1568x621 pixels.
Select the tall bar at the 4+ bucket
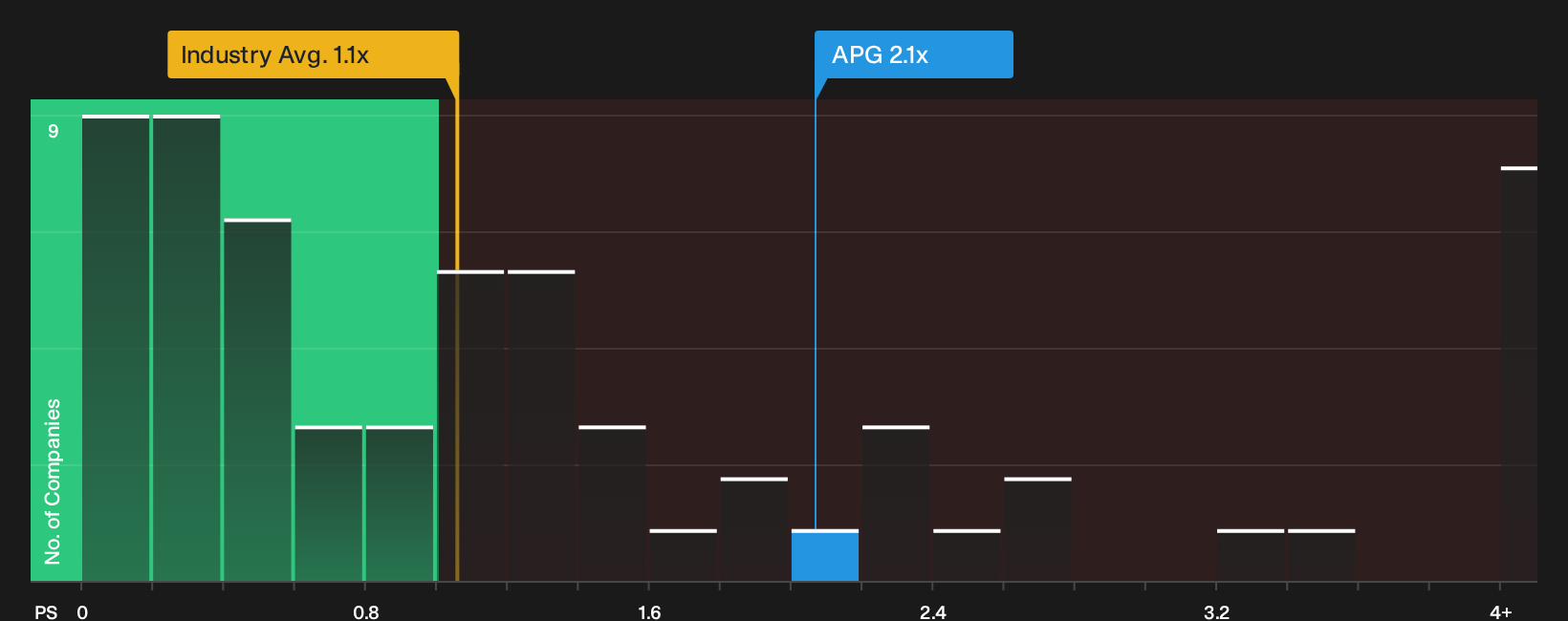(1518, 374)
